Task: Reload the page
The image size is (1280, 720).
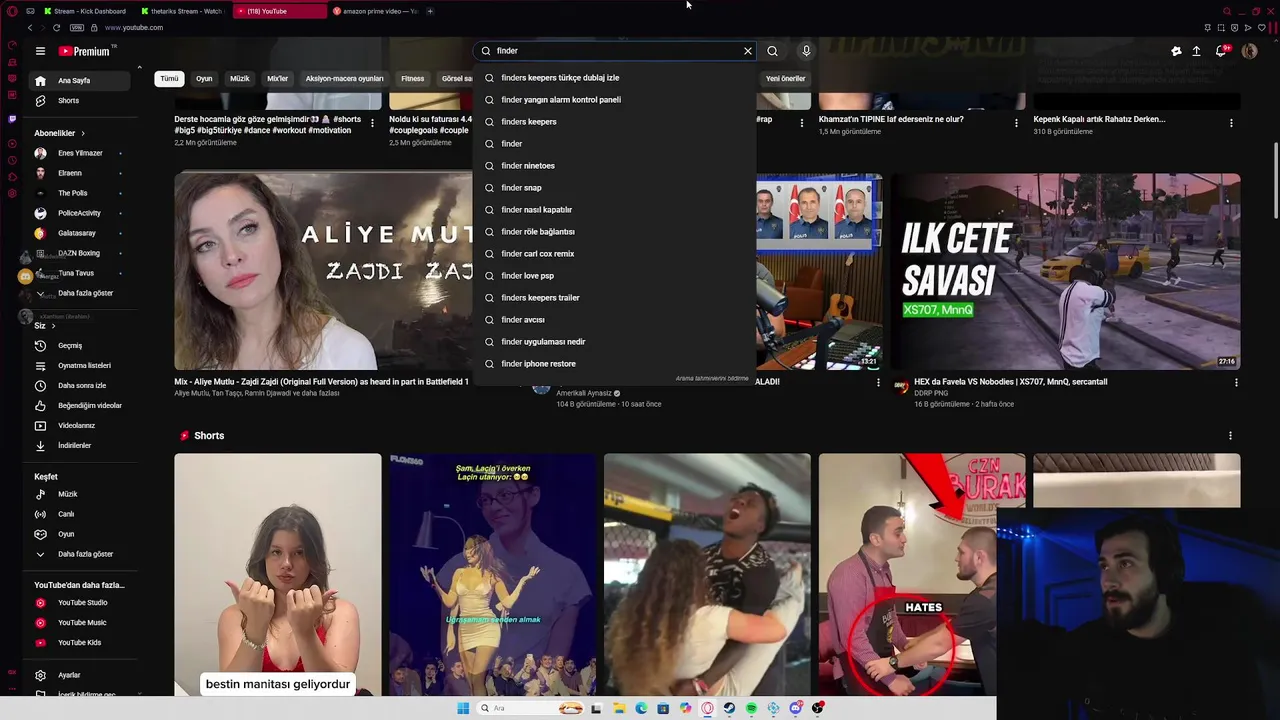Action: click(x=56, y=28)
